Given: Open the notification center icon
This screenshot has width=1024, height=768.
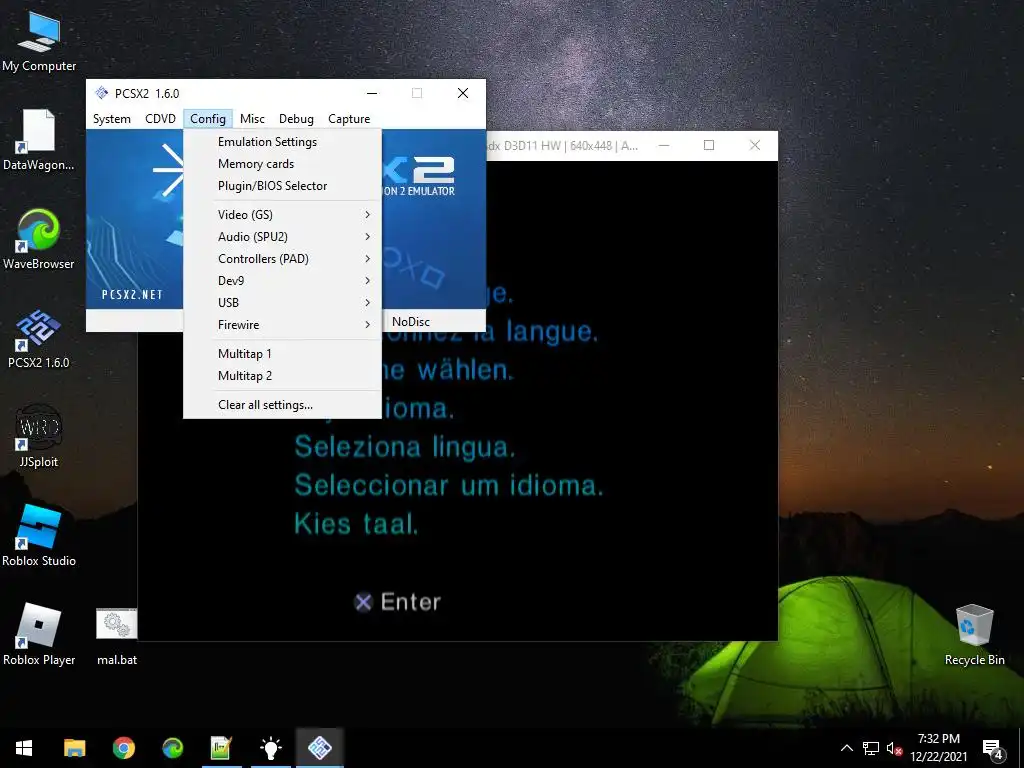Looking at the screenshot, I should point(993,749).
